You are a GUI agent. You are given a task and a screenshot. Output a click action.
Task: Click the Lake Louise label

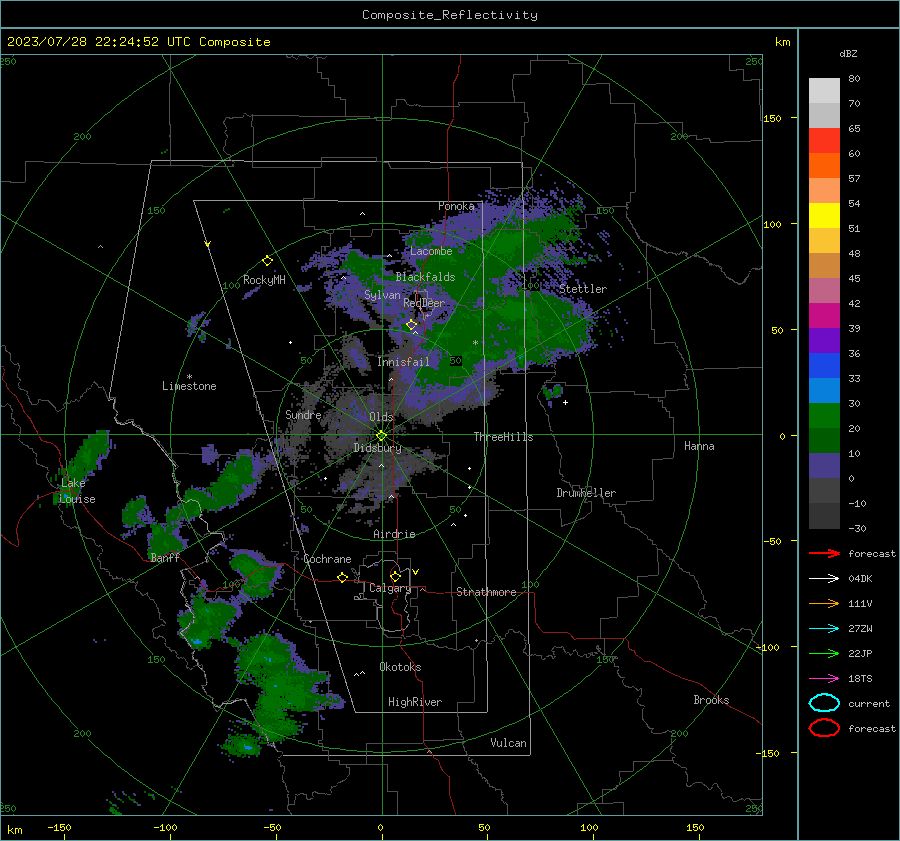(x=77, y=491)
